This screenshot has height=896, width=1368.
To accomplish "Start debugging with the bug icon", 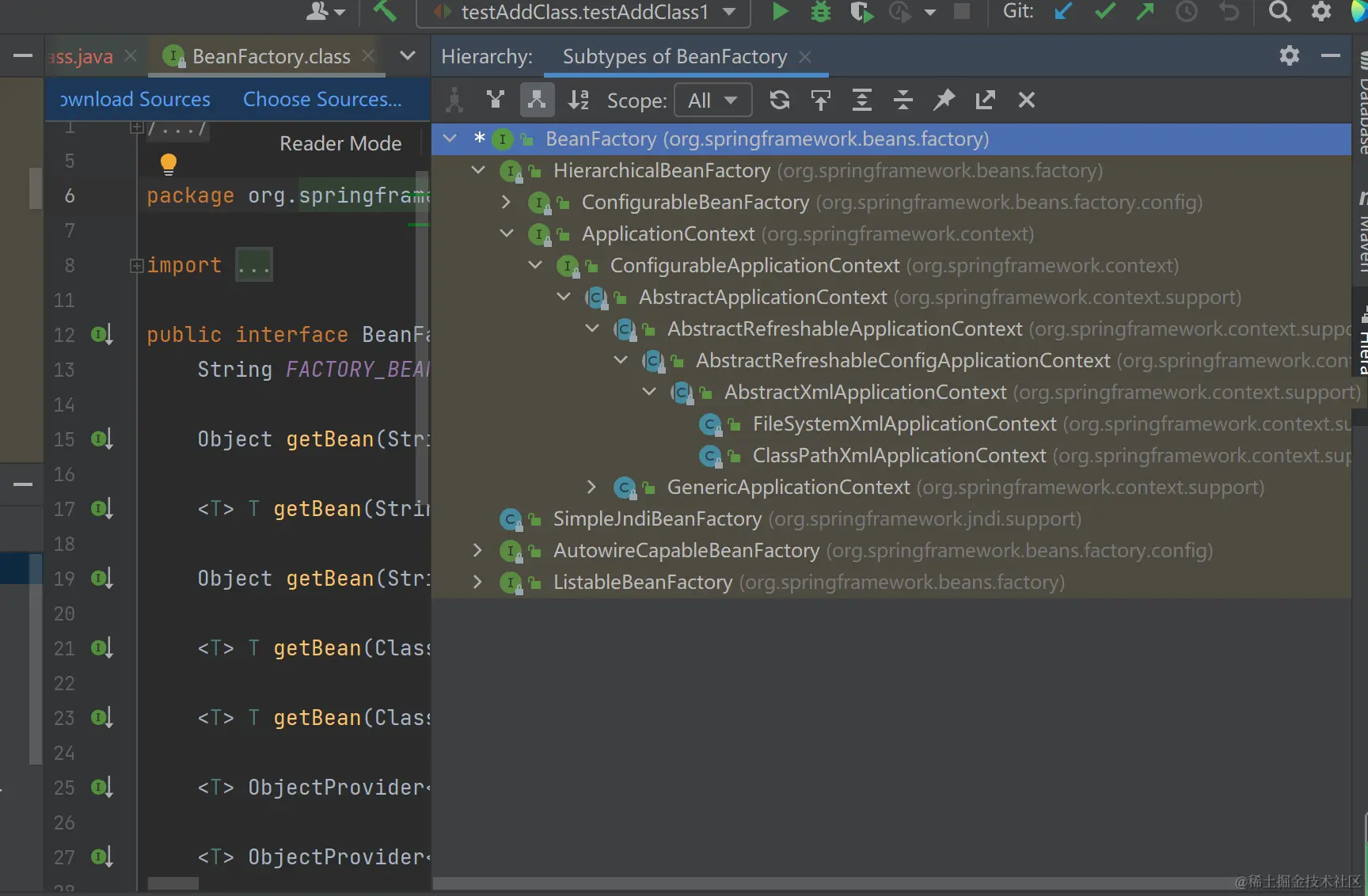I will (x=821, y=12).
